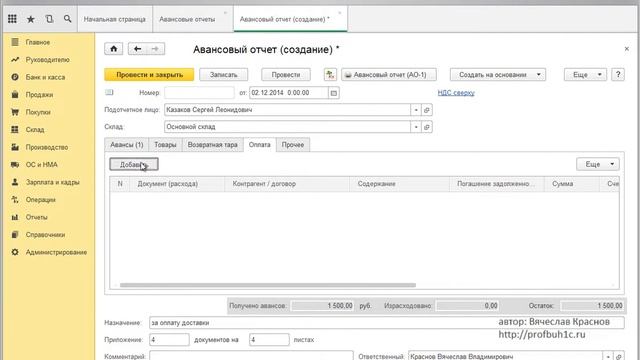Screen dimensions: 640x360
Task: Go back with the left arrow
Action: [138, 49]
